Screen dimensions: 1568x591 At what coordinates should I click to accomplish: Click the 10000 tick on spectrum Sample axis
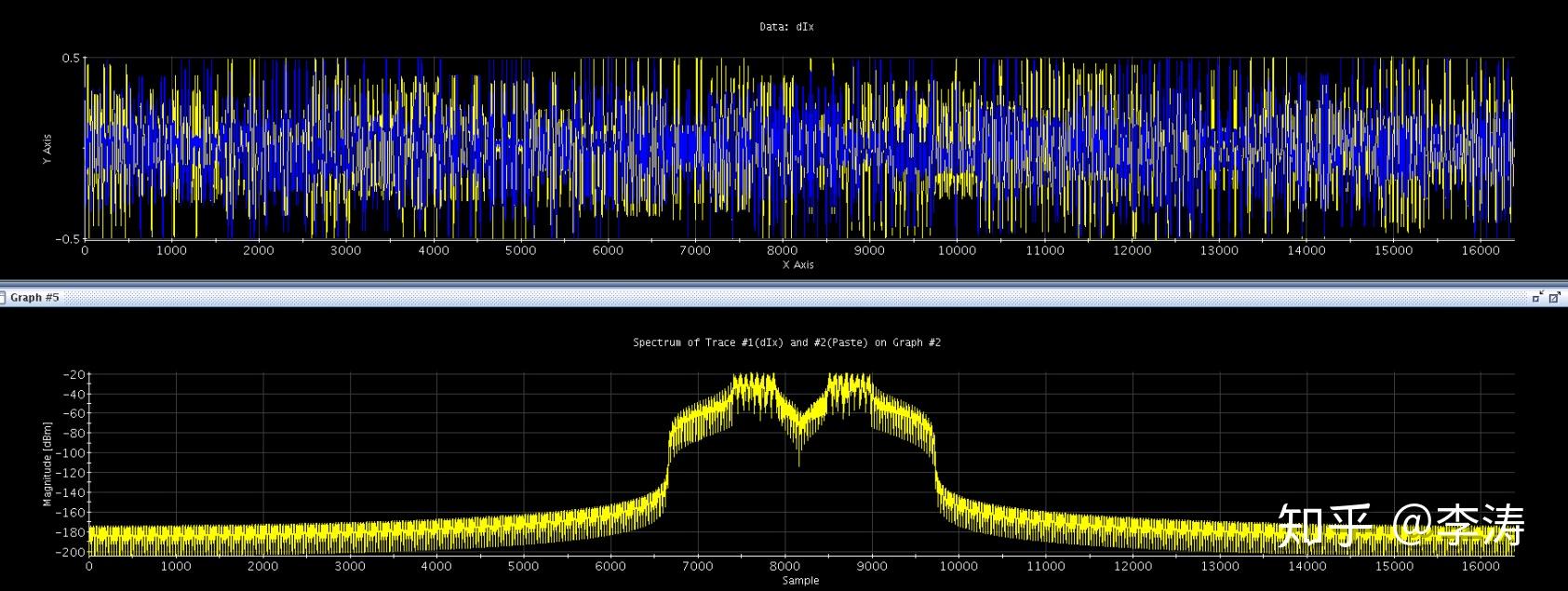[x=958, y=566]
